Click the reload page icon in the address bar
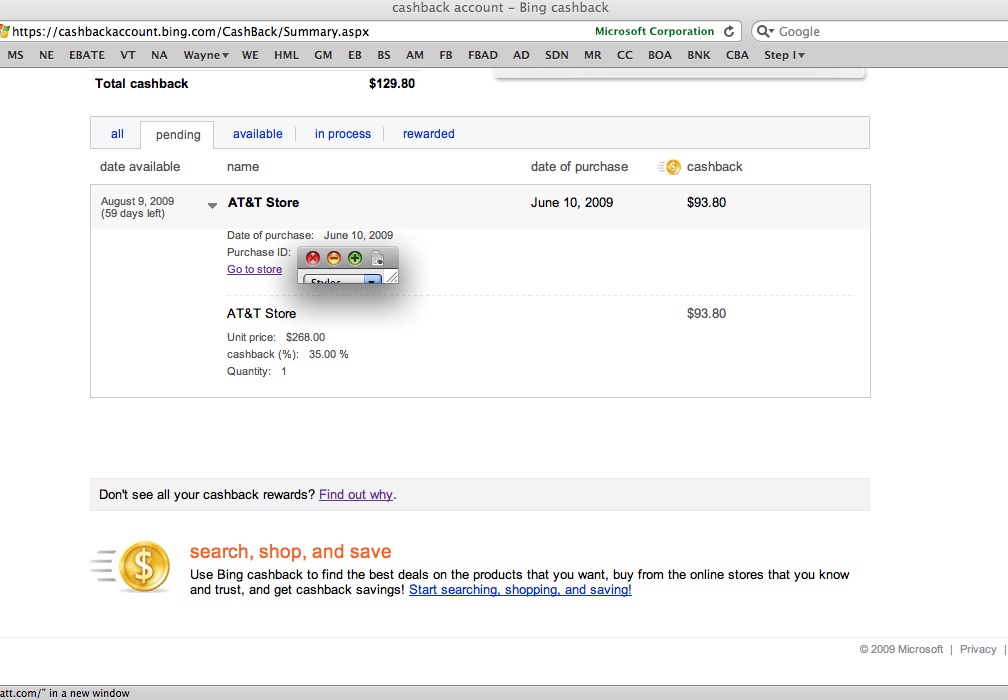This screenshot has height=700, width=1008. coord(729,31)
